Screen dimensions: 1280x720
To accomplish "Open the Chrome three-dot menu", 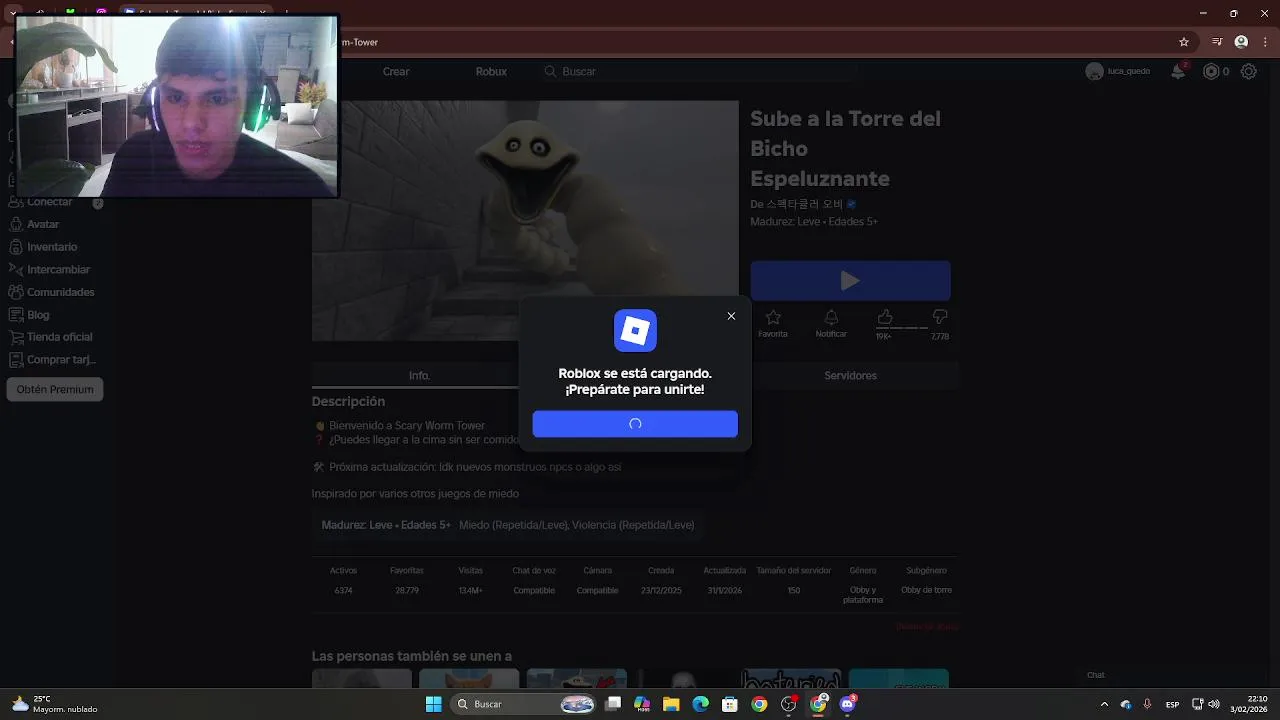I will point(1264,42).
